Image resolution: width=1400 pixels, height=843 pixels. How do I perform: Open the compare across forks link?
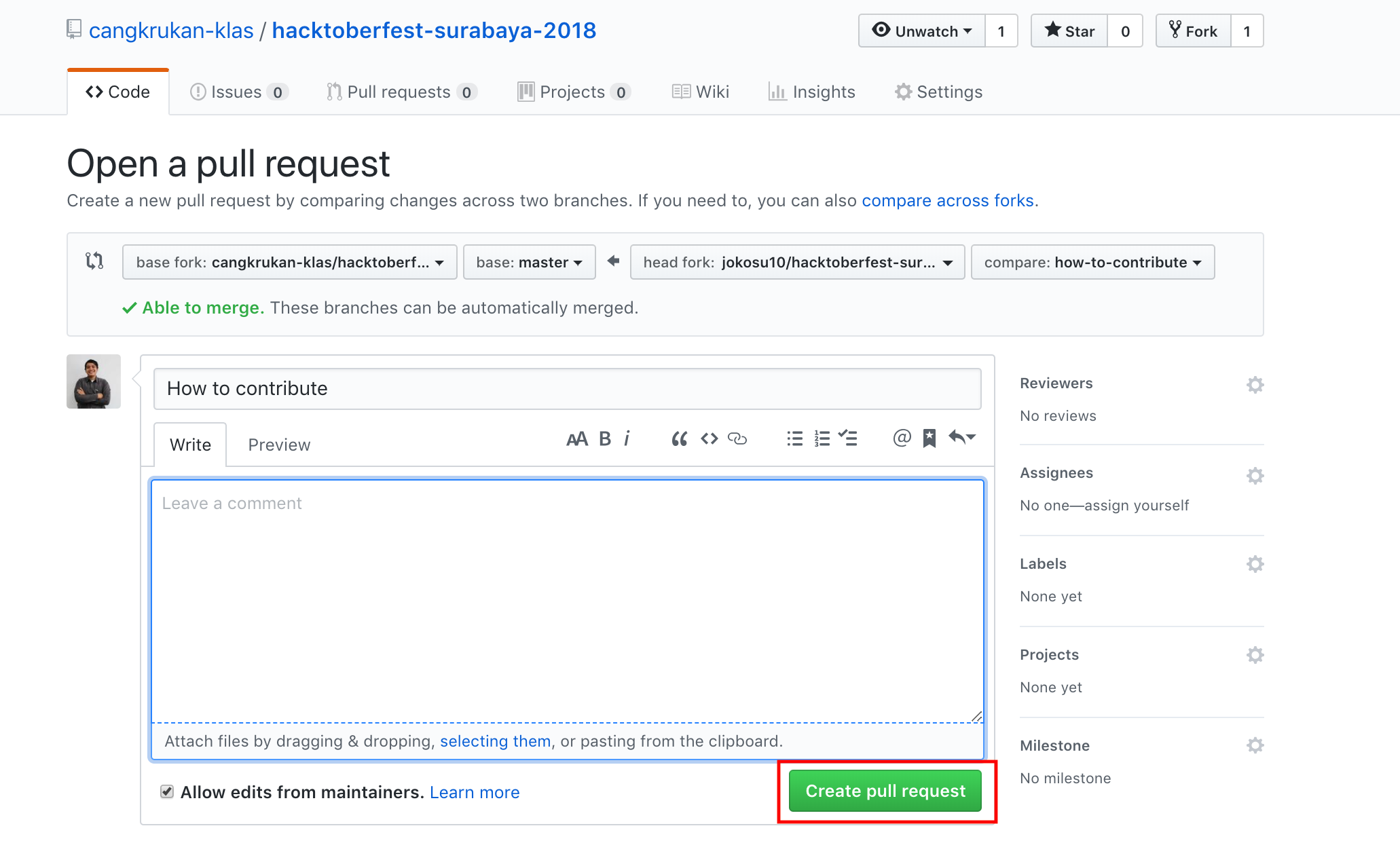947,201
